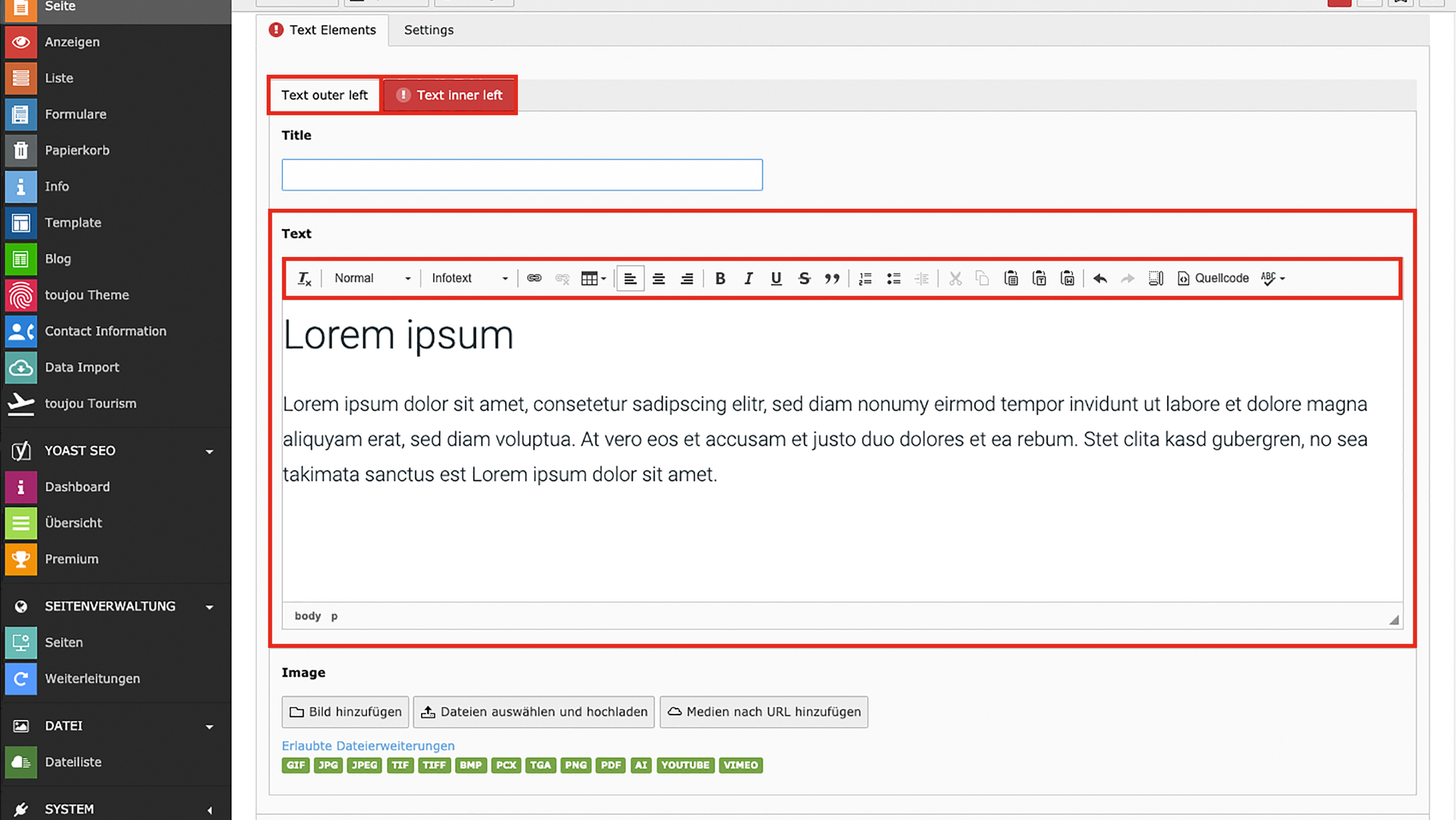Center align the text
This screenshot has width=1456, height=820.
coord(658,278)
